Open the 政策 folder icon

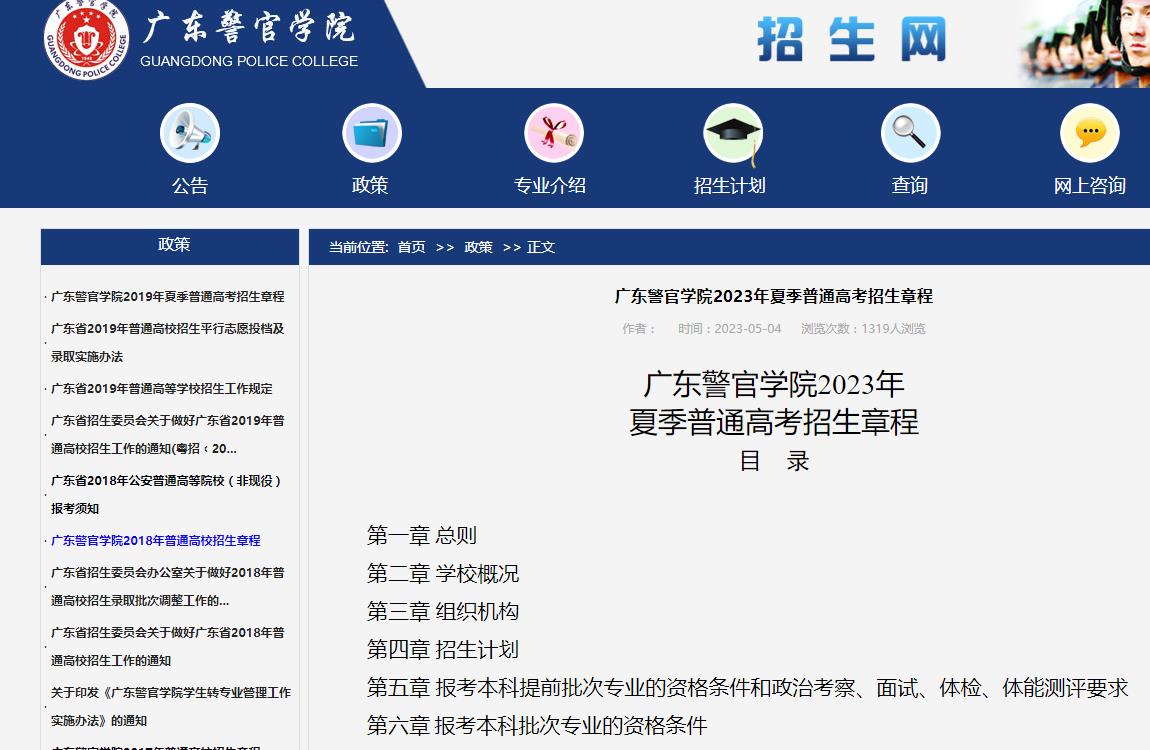click(372, 133)
